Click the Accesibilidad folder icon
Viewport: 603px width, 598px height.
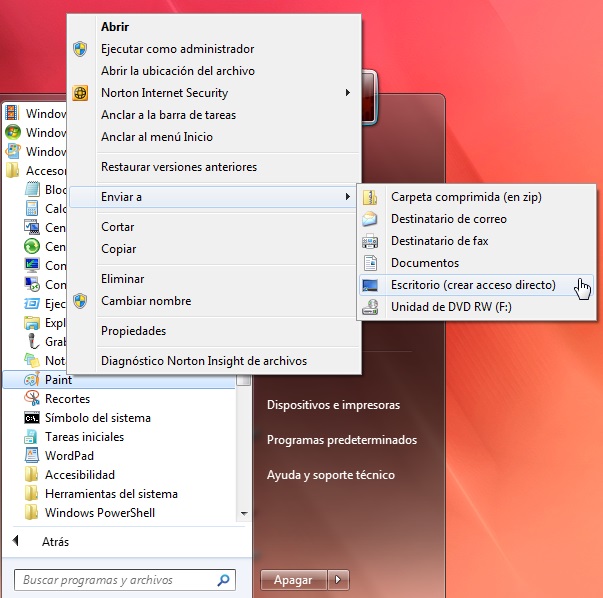(32, 475)
